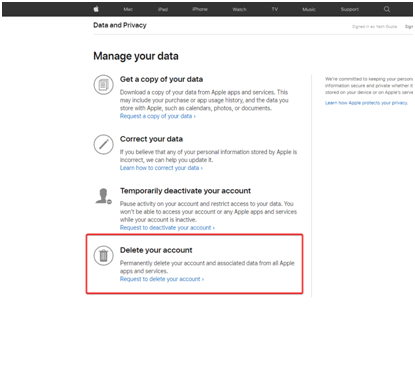
Task: Click the Temporarily deactivate your account heading
Action: click(x=185, y=191)
